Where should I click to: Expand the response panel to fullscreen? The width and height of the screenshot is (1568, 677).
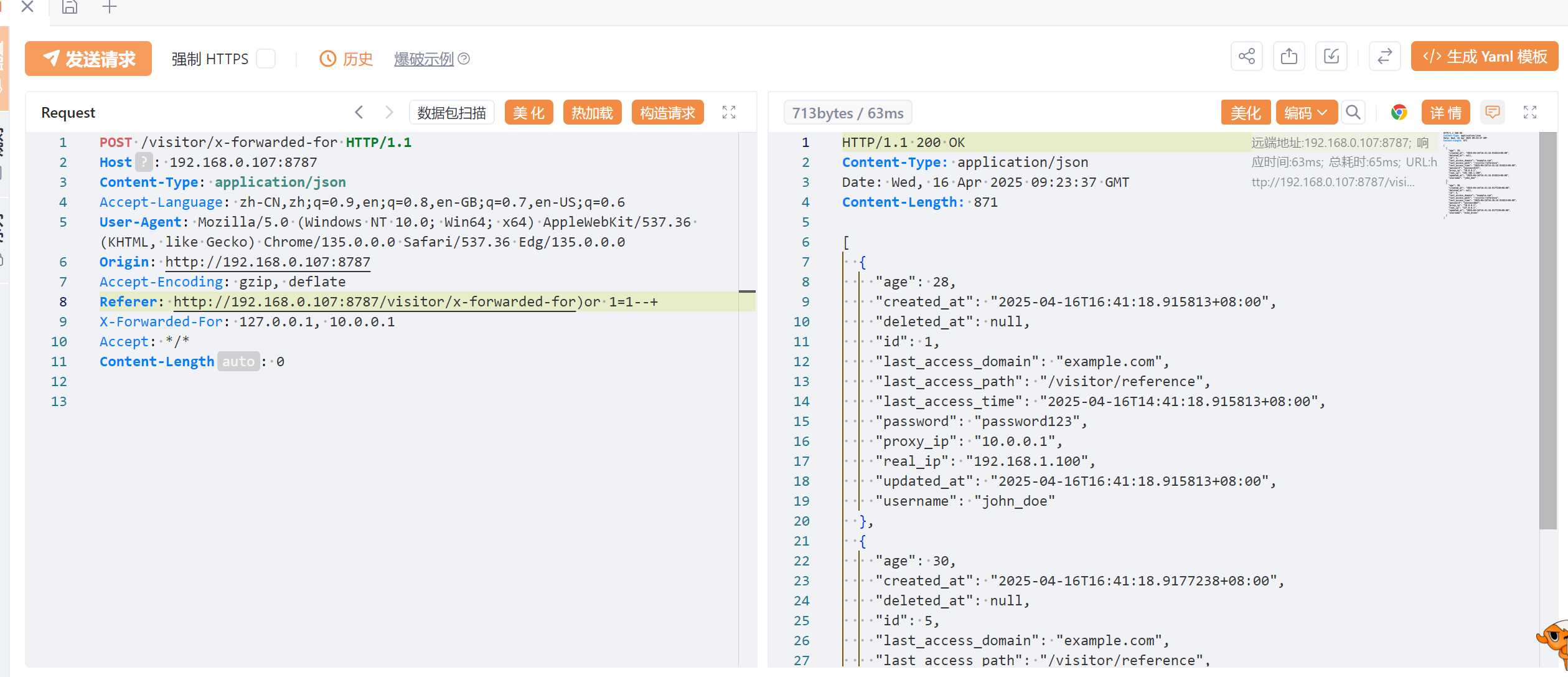tap(1529, 113)
